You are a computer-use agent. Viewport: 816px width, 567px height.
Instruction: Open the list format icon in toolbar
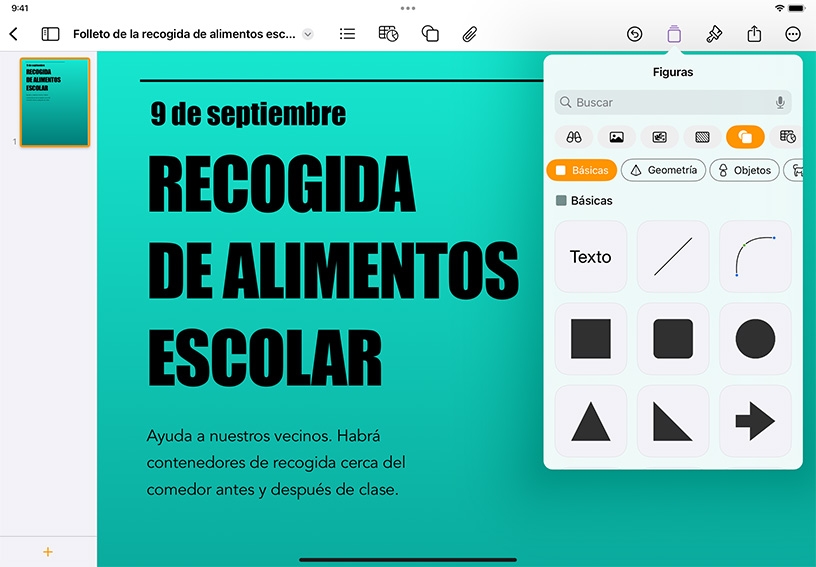click(x=347, y=34)
